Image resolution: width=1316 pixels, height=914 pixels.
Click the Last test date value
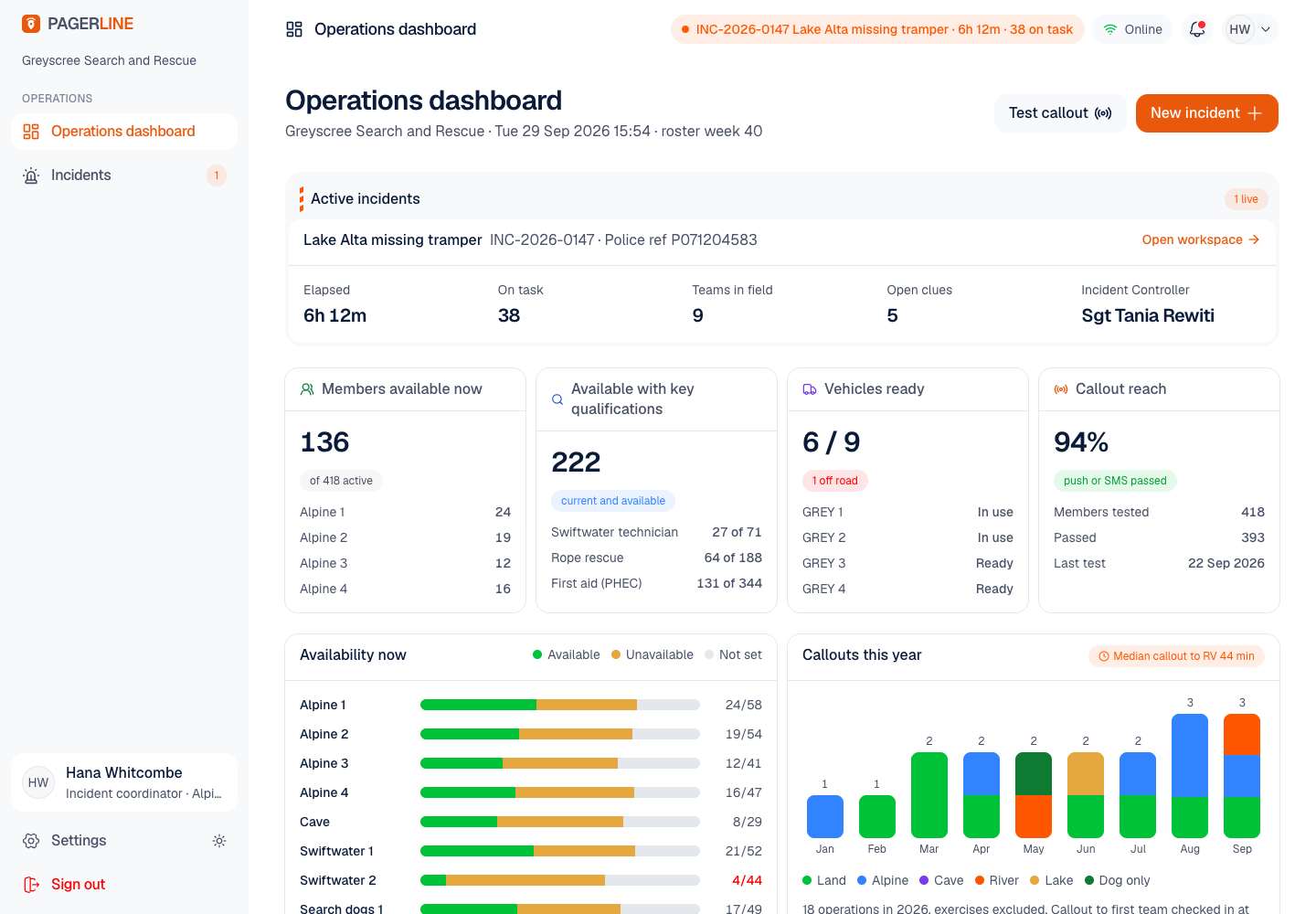(1226, 563)
